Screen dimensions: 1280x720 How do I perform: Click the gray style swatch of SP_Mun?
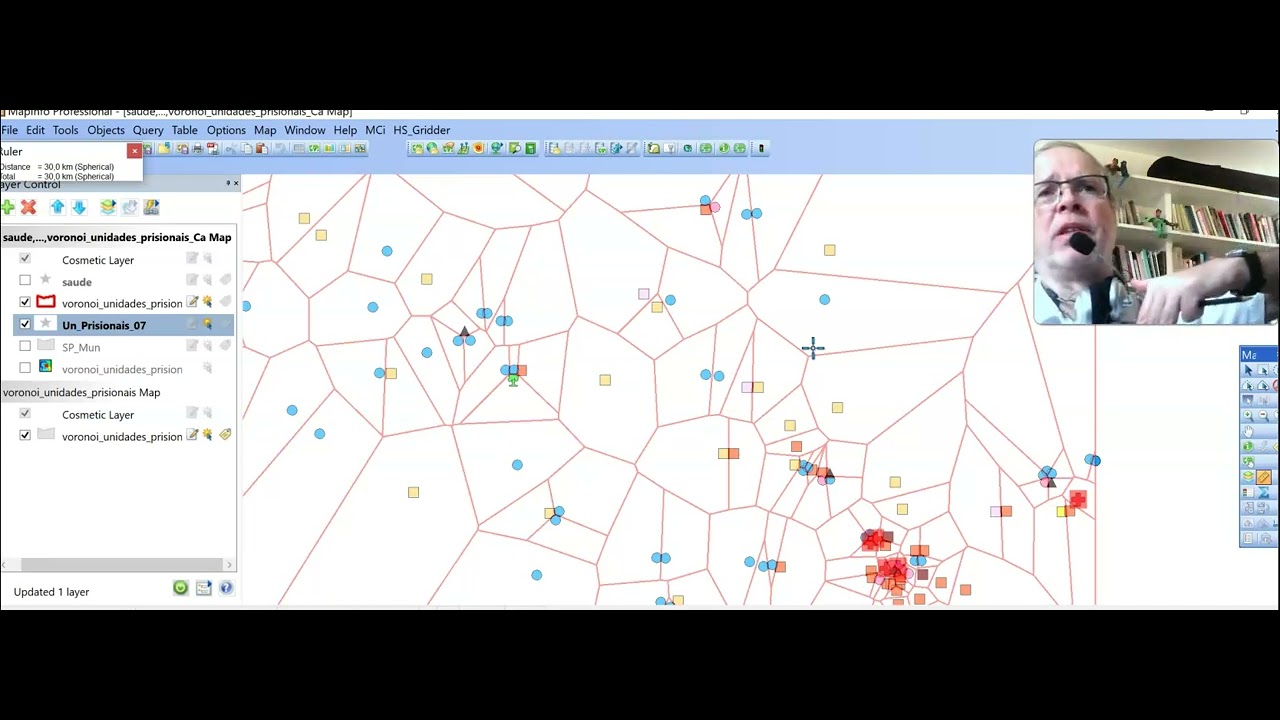coord(45,346)
